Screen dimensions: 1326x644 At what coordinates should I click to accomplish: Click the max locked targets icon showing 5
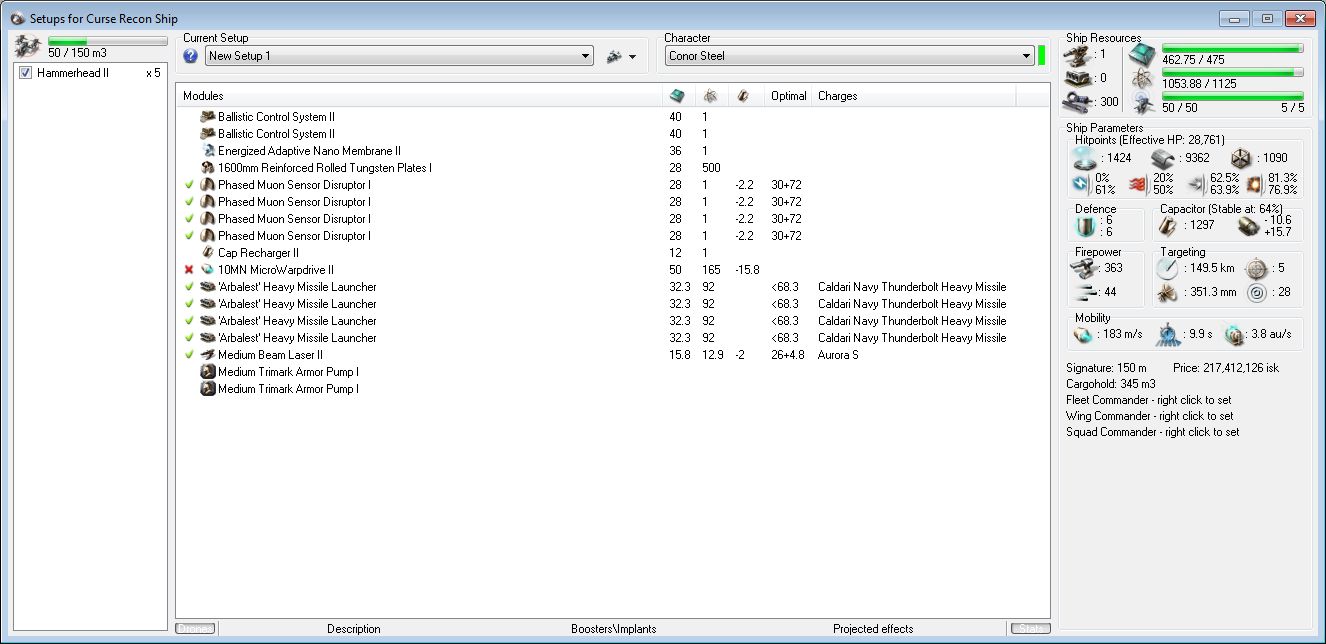1255,268
